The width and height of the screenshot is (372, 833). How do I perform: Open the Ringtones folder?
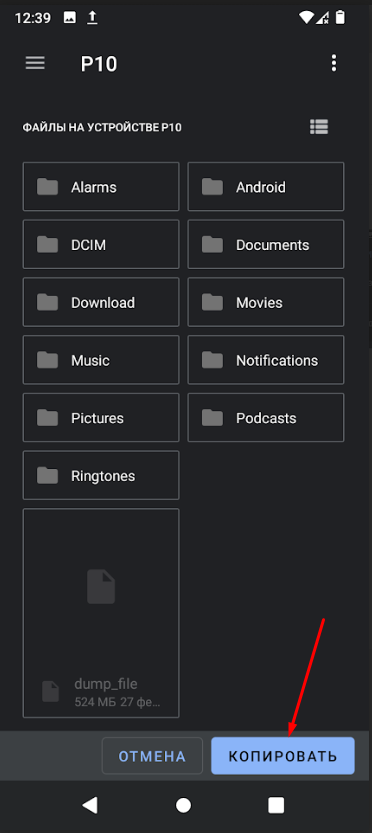coord(101,475)
